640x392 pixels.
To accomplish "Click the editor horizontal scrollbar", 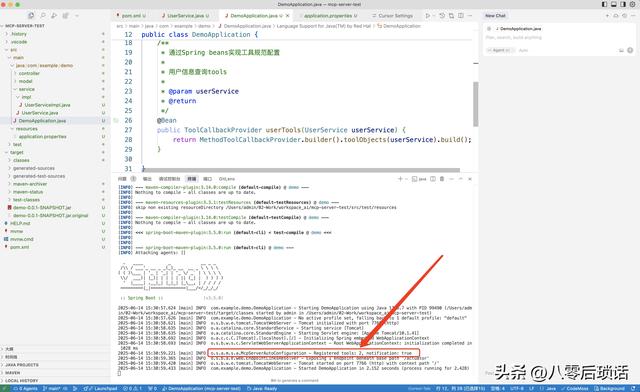I will click(301, 170).
